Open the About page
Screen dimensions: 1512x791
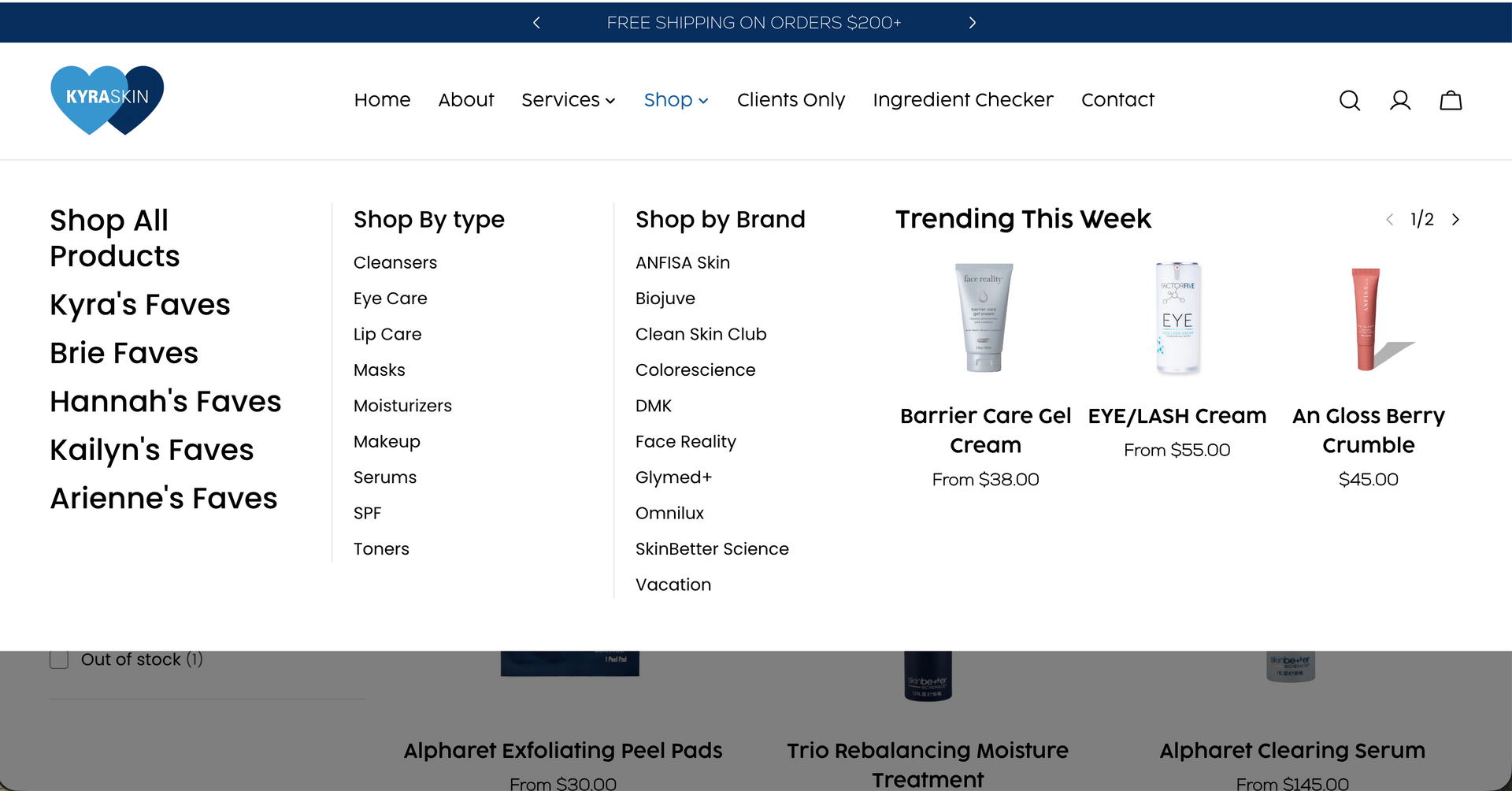tap(466, 100)
